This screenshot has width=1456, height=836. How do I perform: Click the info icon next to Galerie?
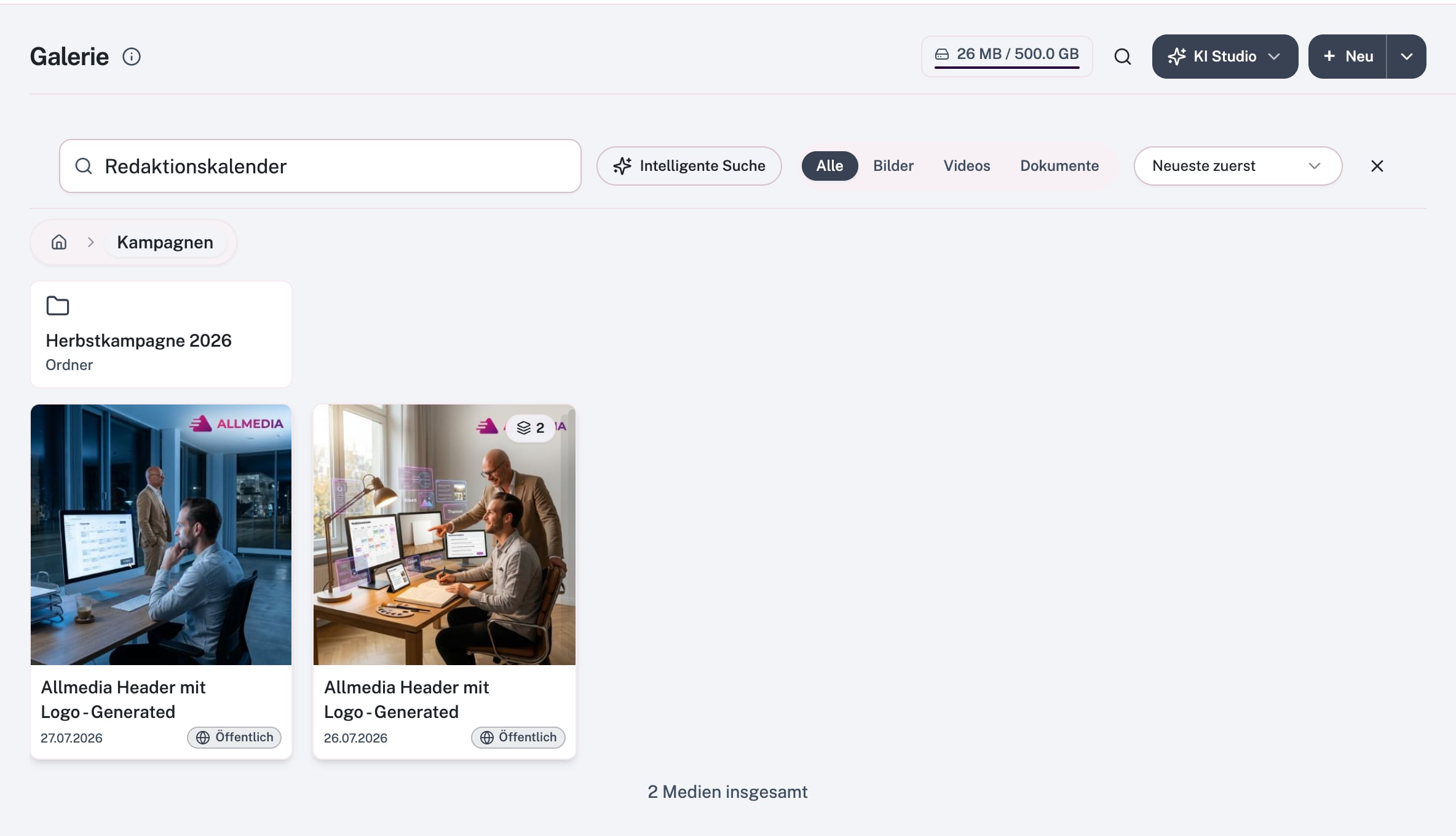[x=132, y=57]
